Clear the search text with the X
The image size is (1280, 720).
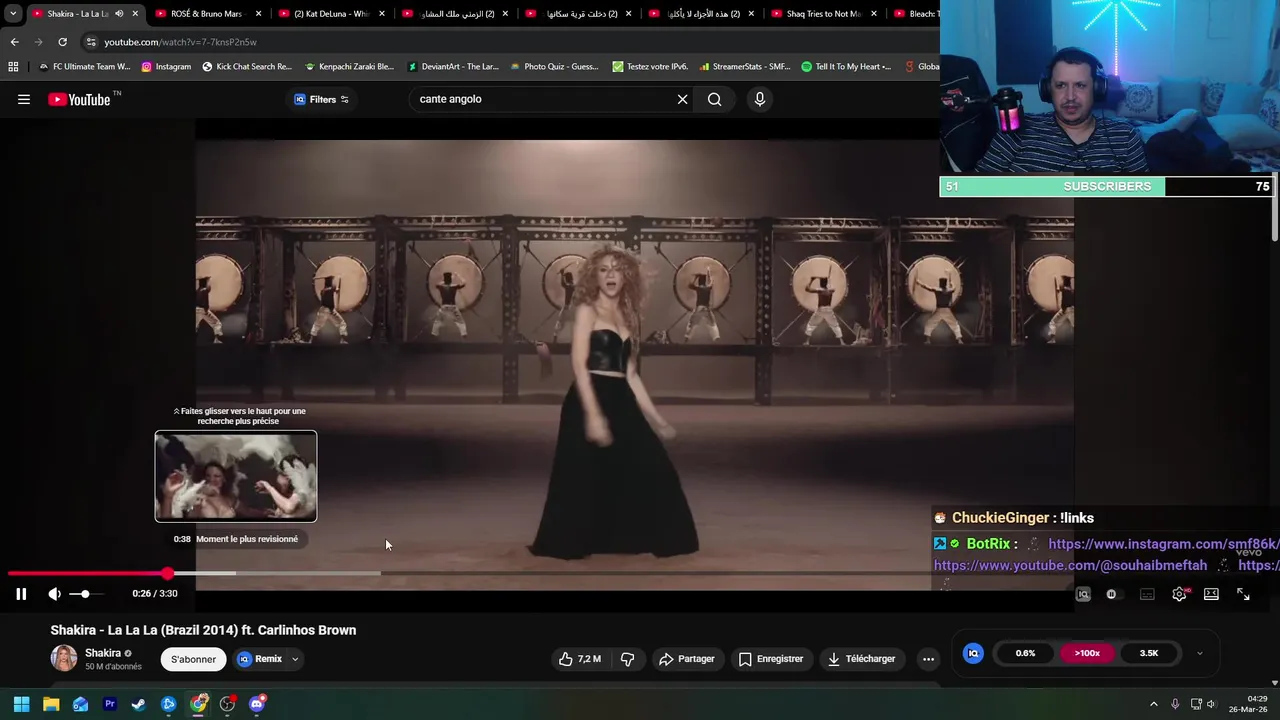tap(683, 99)
